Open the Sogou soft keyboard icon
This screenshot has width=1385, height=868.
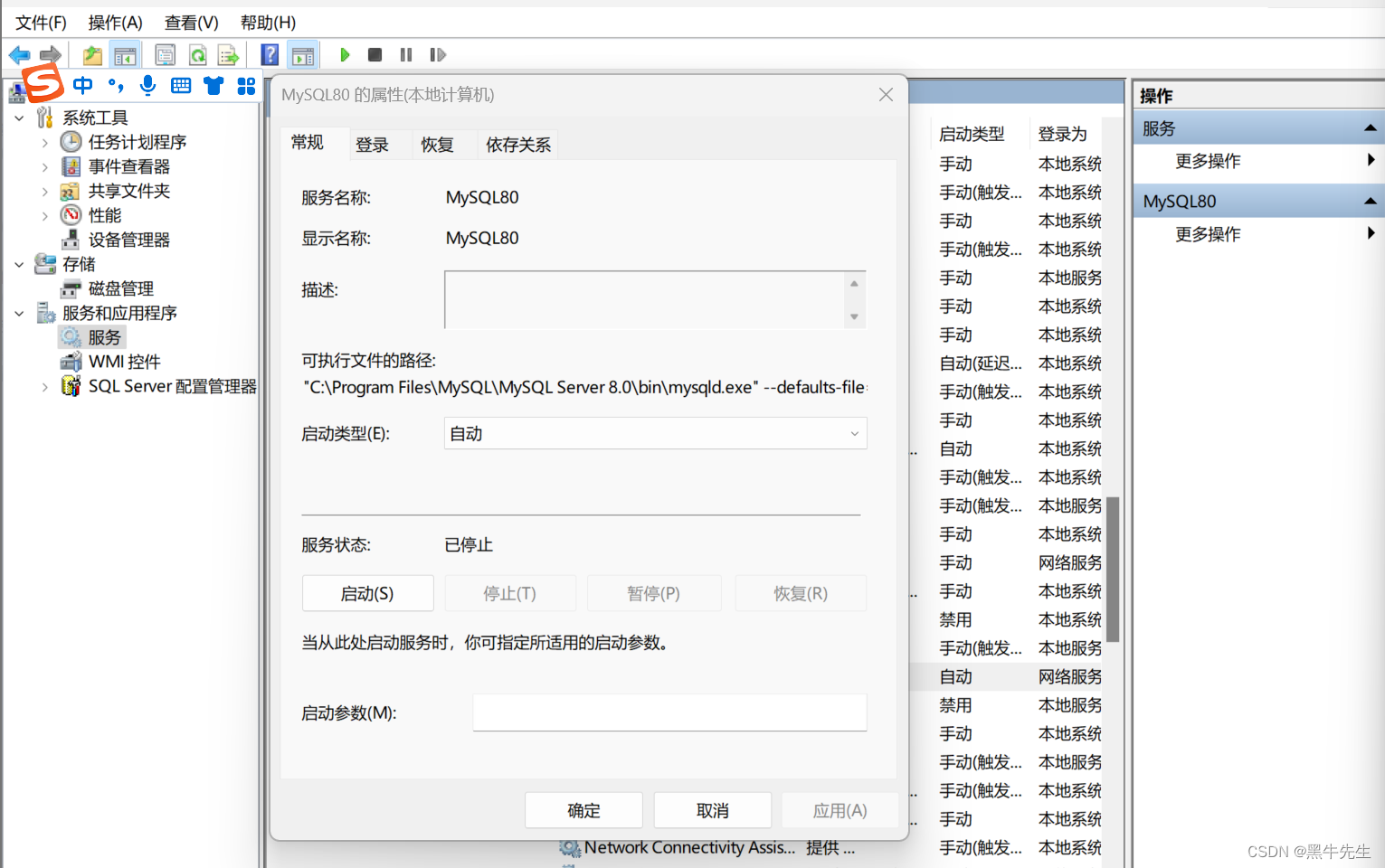point(181,86)
